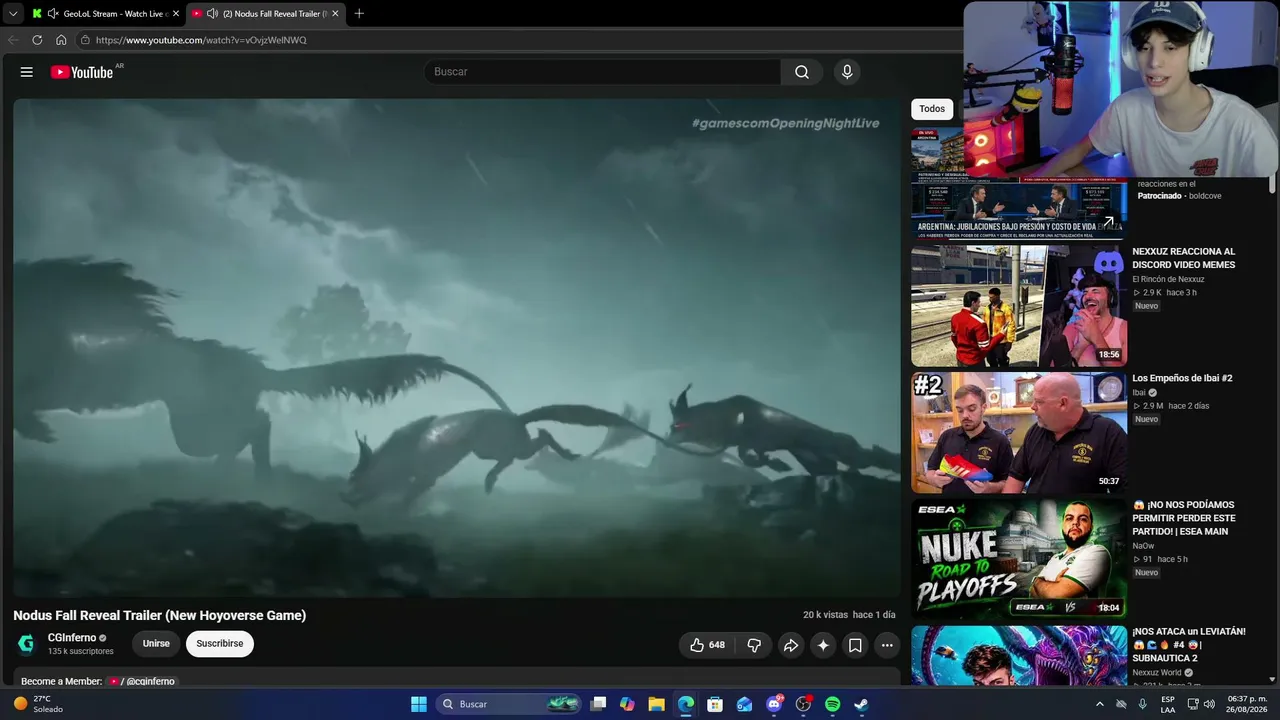Click the search magnifier button
Screen dimensions: 1280x720
tap(802, 72)
